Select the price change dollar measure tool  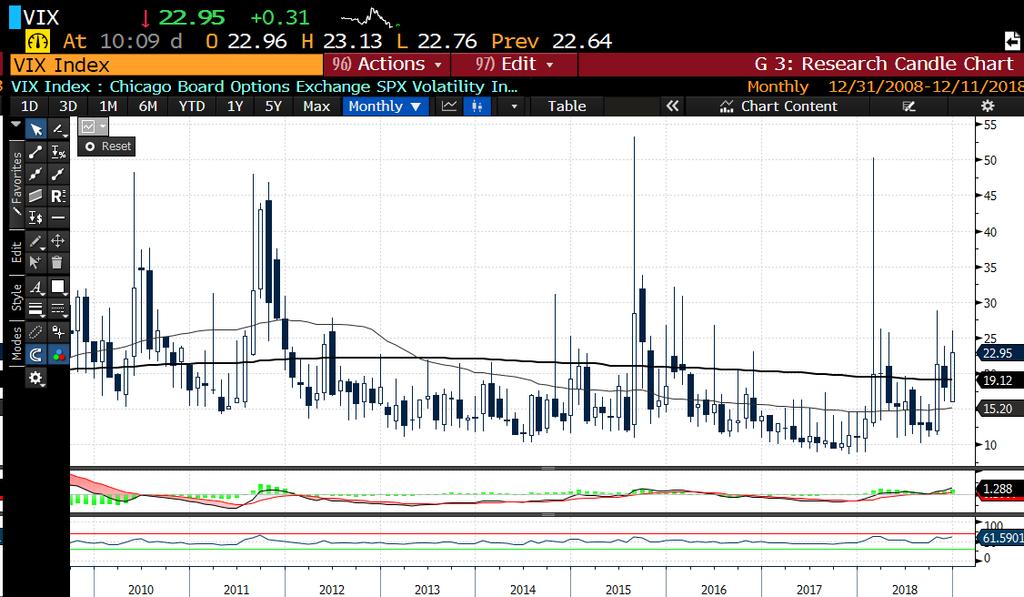point(36,218)
